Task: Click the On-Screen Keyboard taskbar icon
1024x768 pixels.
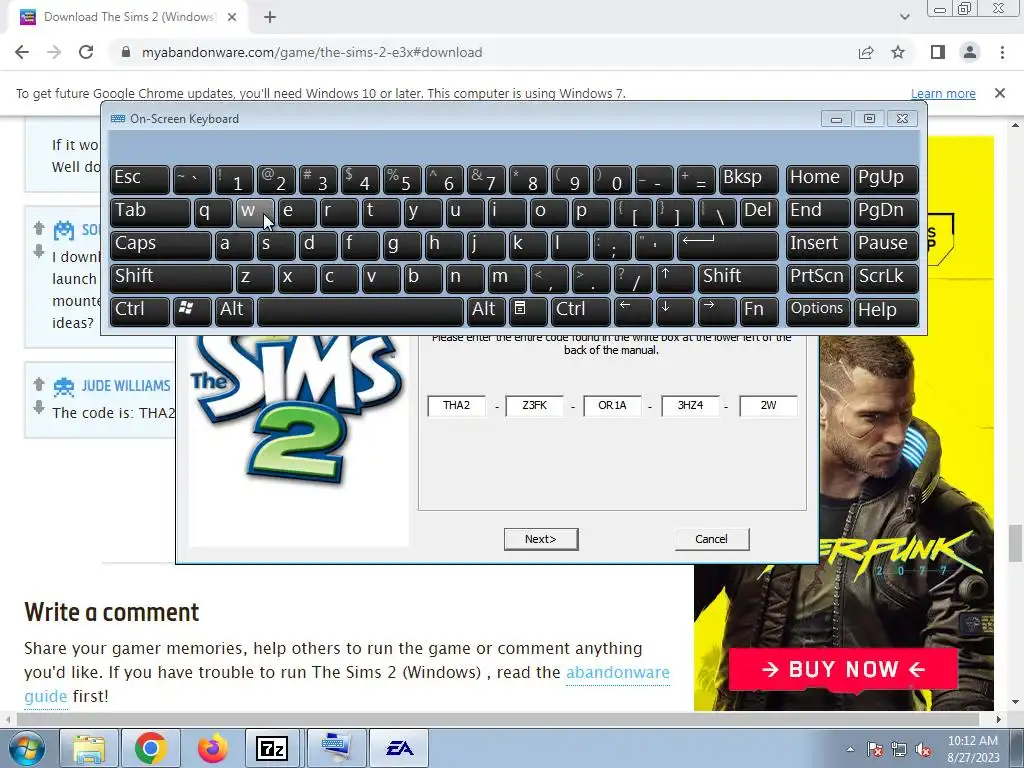Action: click(336, 748)
